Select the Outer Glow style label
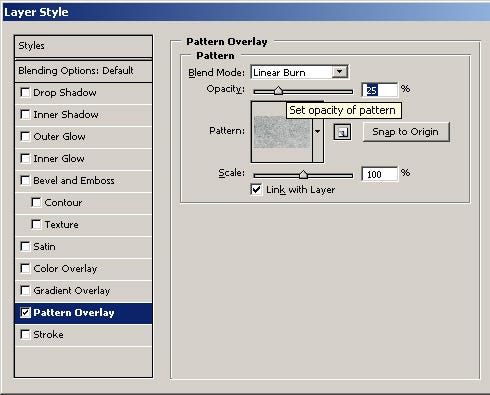490x395 pixels. click(x=59, y=137)
